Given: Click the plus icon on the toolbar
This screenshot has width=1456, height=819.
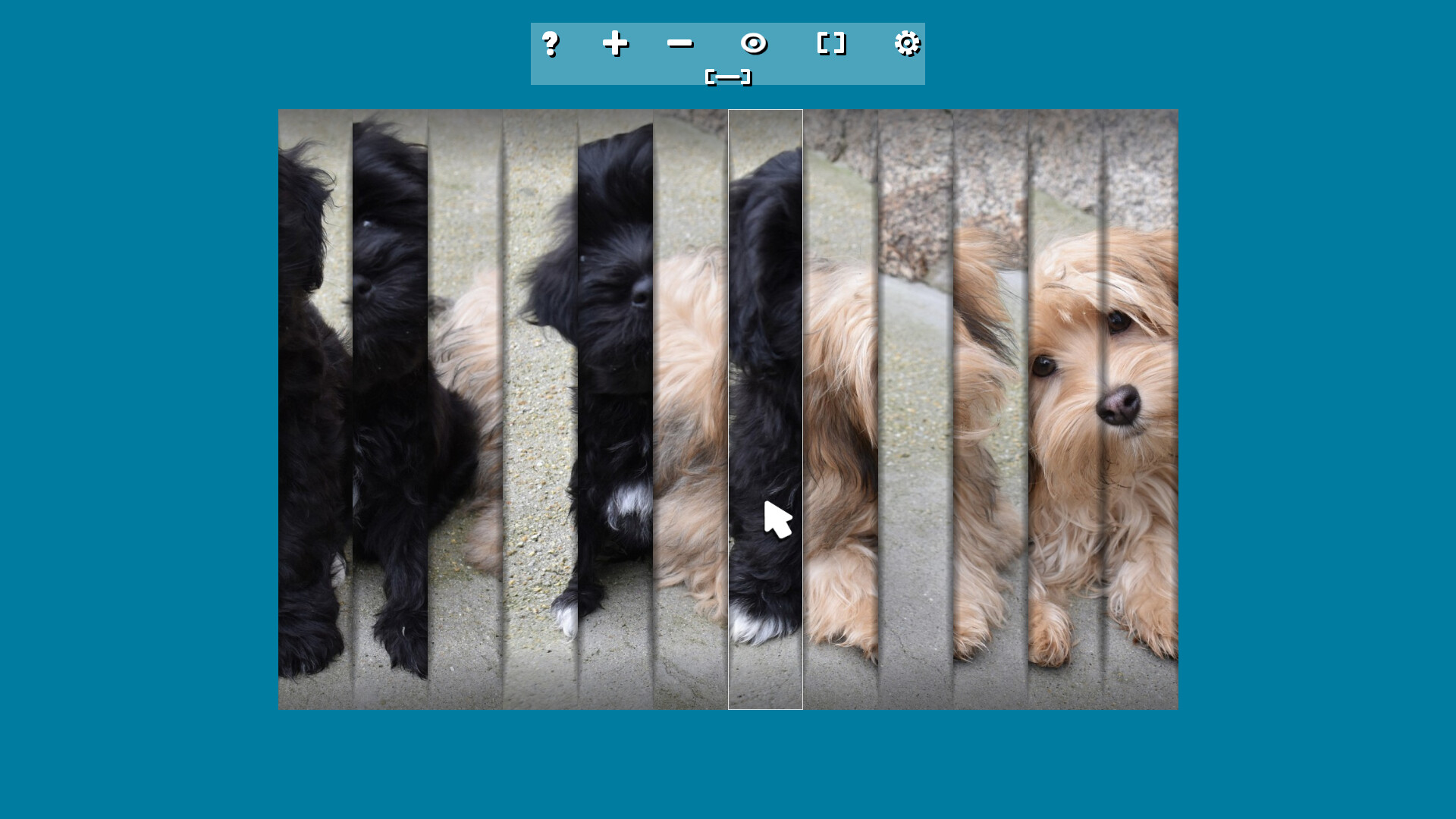Looking at the screenshot, I should tap(617, 44).
